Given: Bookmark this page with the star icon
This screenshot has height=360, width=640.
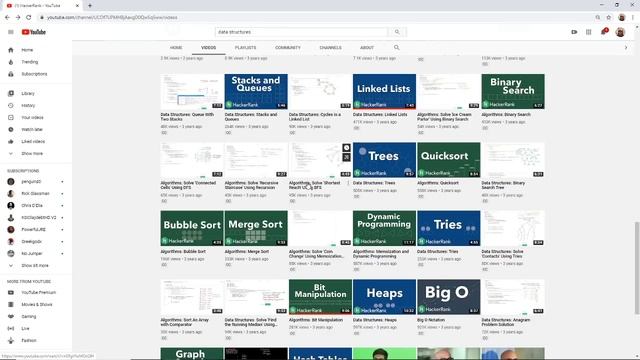Looking at the screenshot, I should tap(609, 18).
